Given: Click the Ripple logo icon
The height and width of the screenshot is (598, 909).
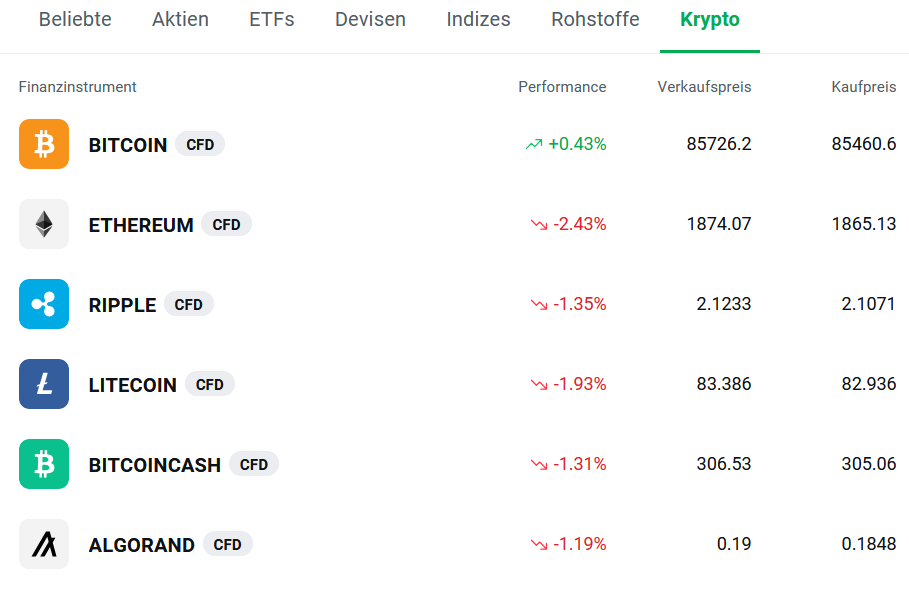Looking at the screenshot, I should pos(43,304).
